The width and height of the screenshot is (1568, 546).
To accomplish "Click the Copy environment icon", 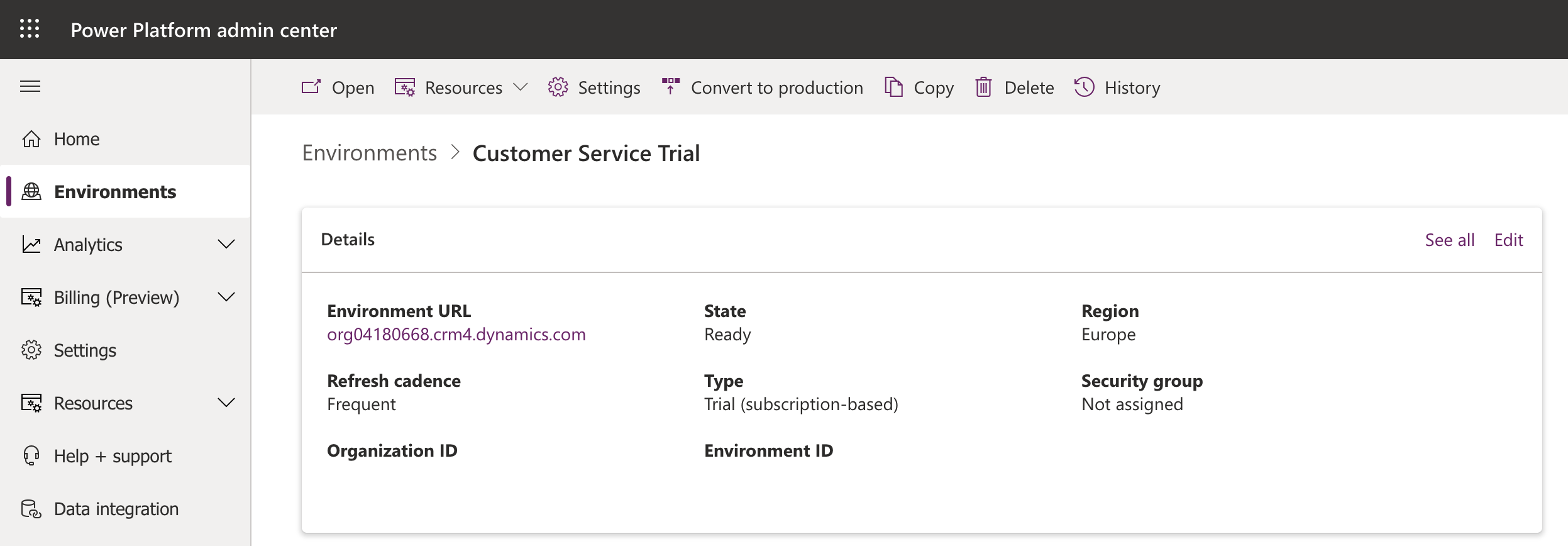I will [x=893, y=87].
